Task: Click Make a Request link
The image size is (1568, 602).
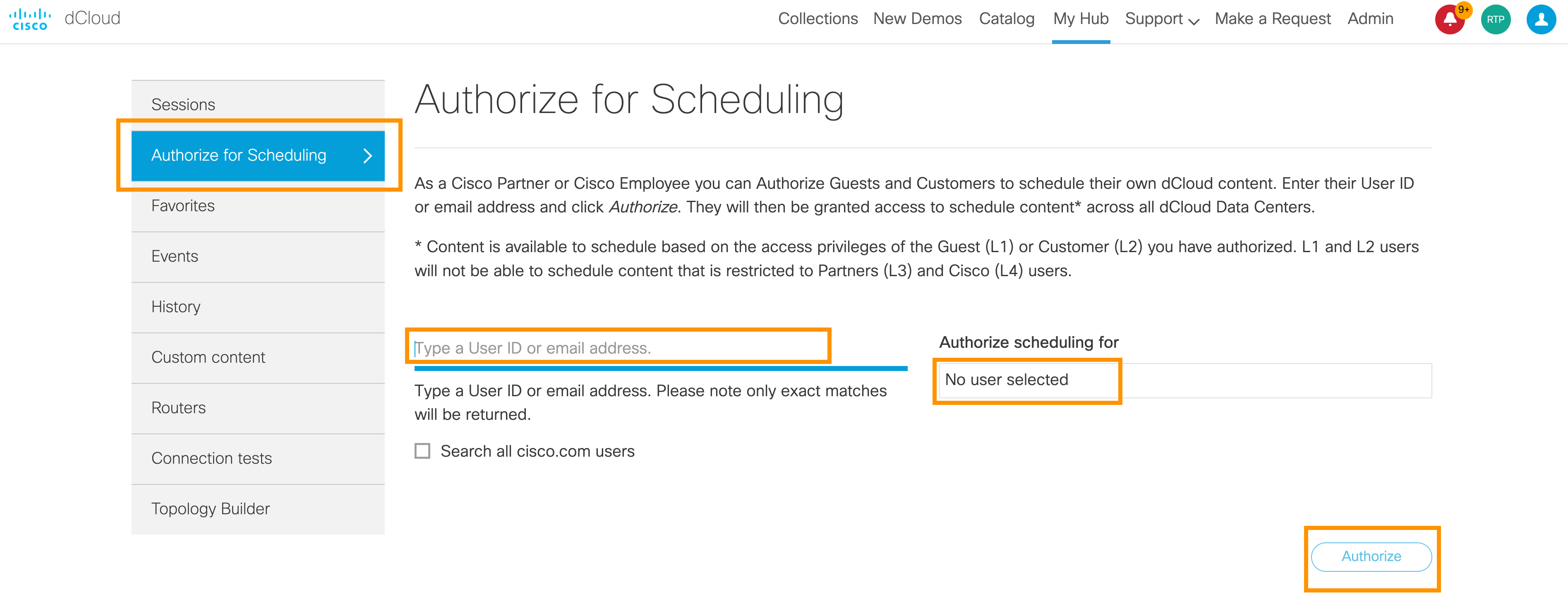Action: [x=1272, y=19]
